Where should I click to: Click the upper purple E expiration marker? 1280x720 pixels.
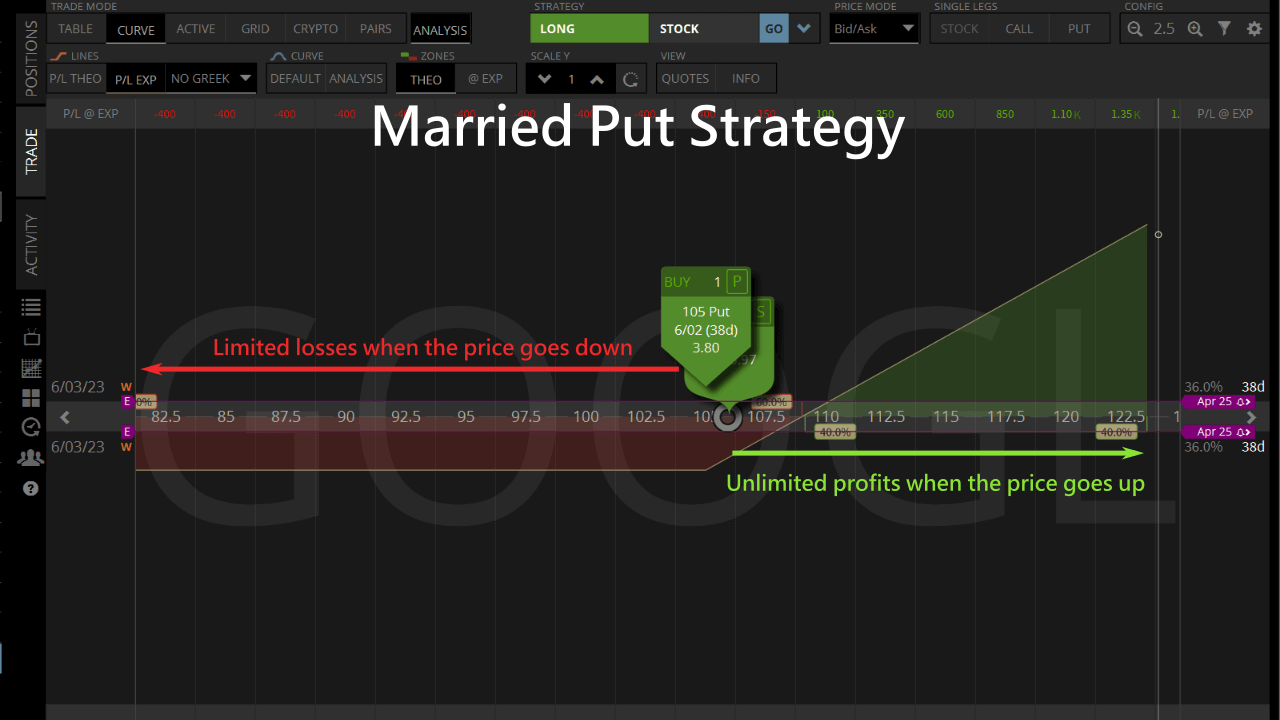click(127, 402)
